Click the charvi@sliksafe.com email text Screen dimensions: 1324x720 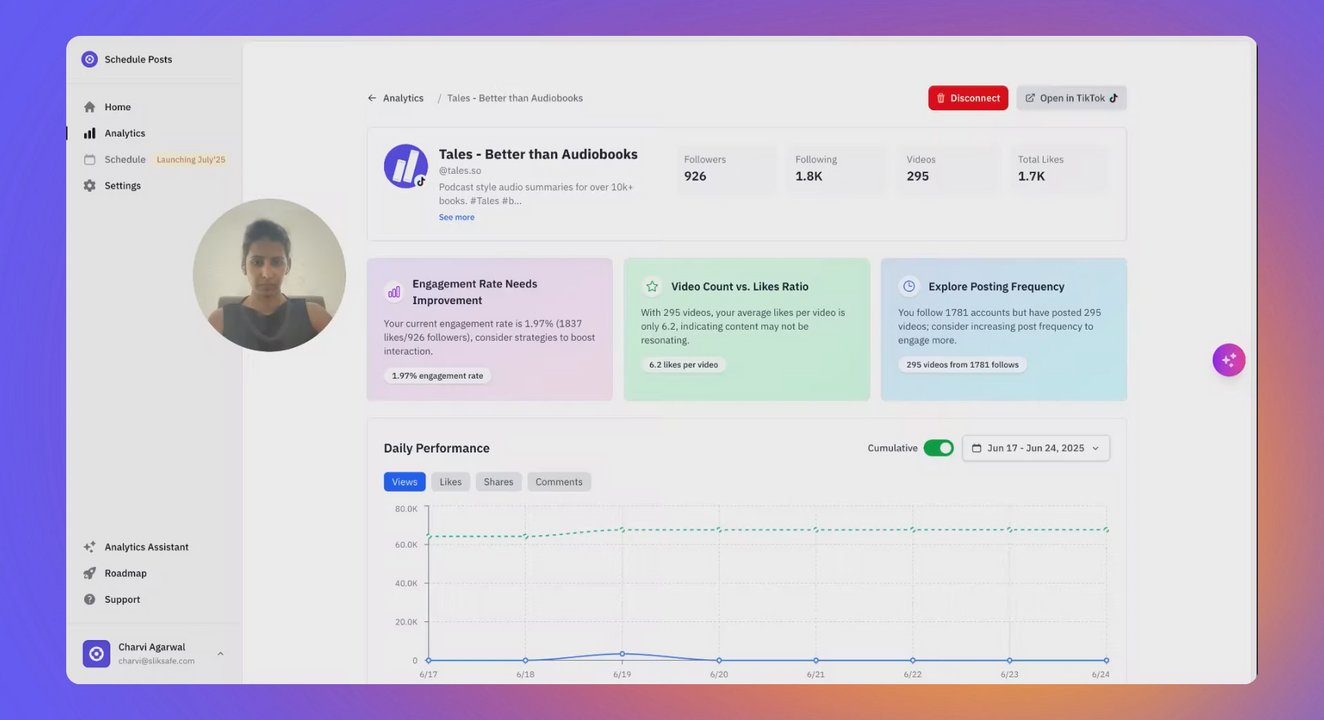click(157, 661)
